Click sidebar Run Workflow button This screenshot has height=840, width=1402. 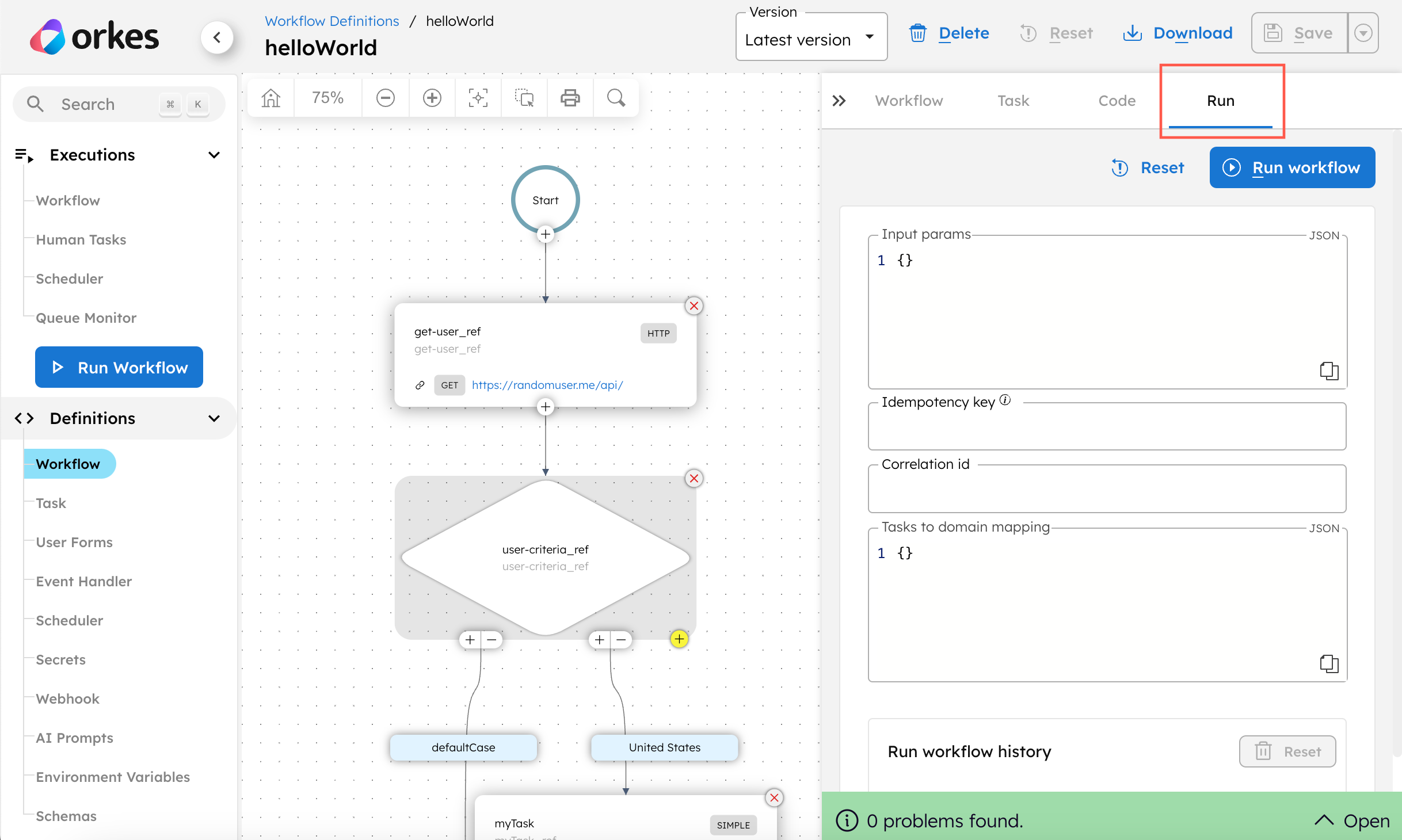pyautogui.click(x=119, y=367)
